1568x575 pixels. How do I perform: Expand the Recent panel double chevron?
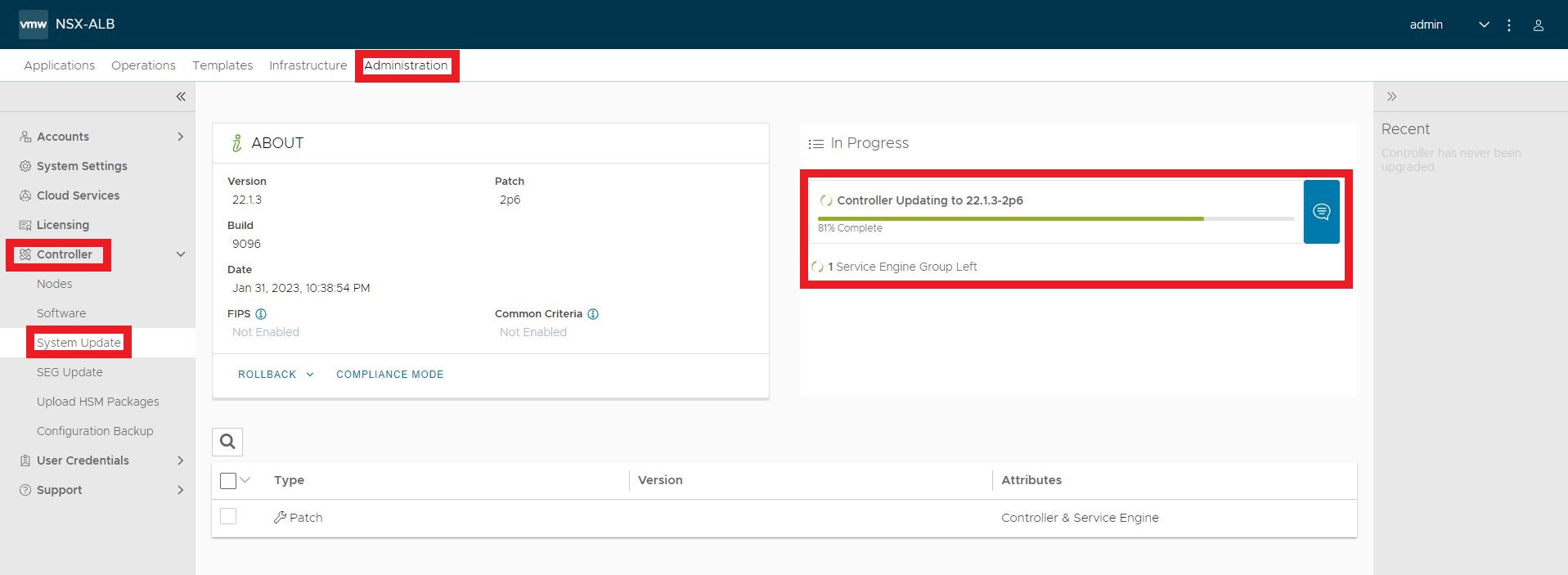pos(1391,97)
